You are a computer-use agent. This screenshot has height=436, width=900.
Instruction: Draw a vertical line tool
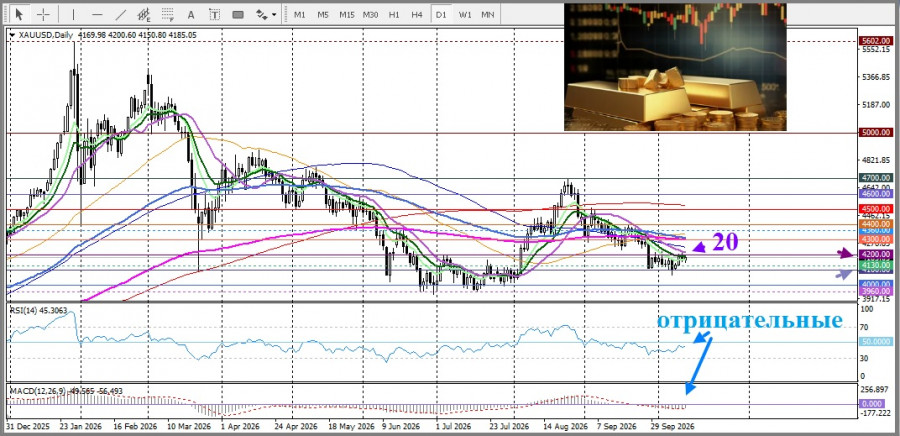point(73,14)
